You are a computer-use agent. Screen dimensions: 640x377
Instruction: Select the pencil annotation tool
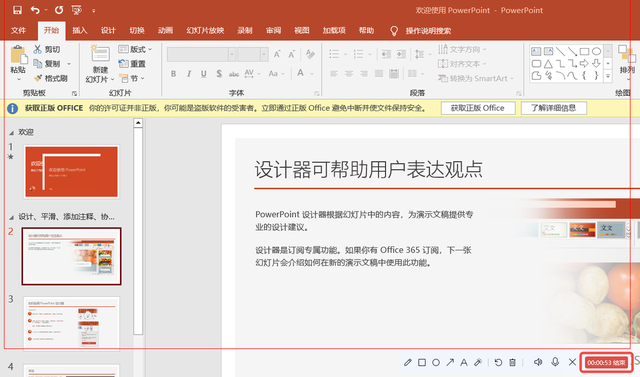pyautogui.click(x=407, y=362)
